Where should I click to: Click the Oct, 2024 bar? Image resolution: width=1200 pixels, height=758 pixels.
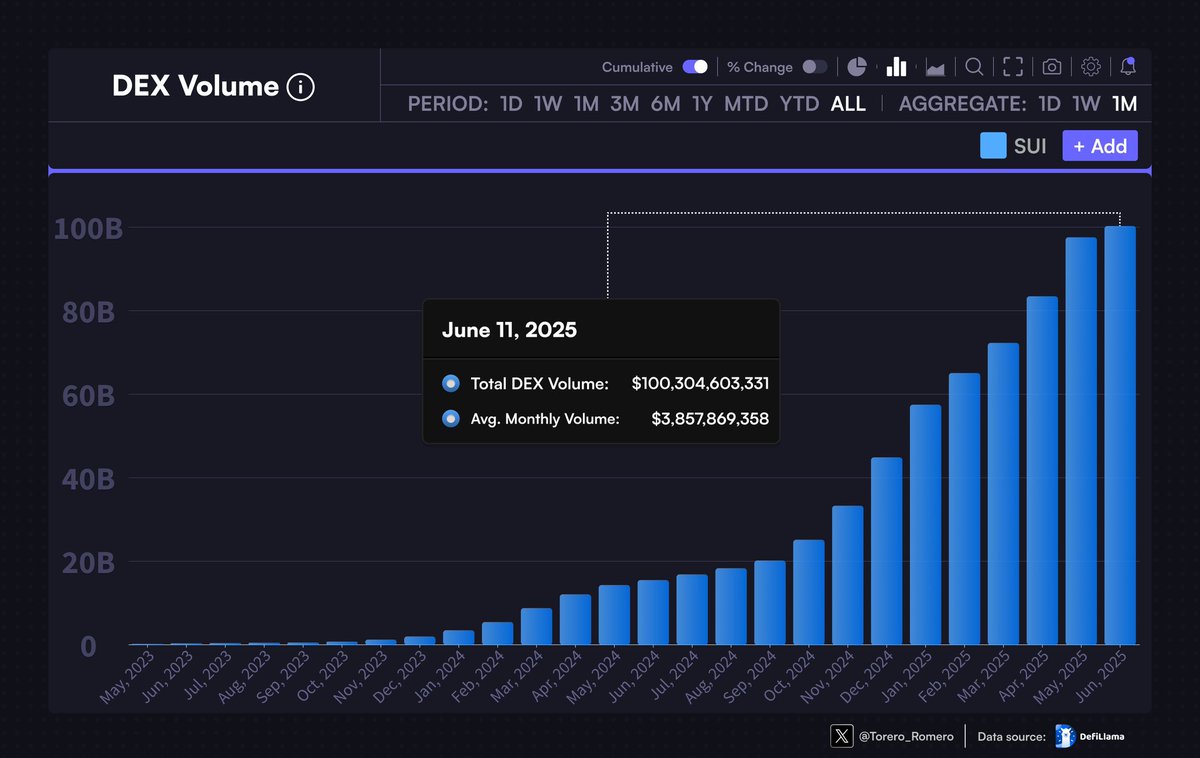pyautogui.click(x=809, y=592)
